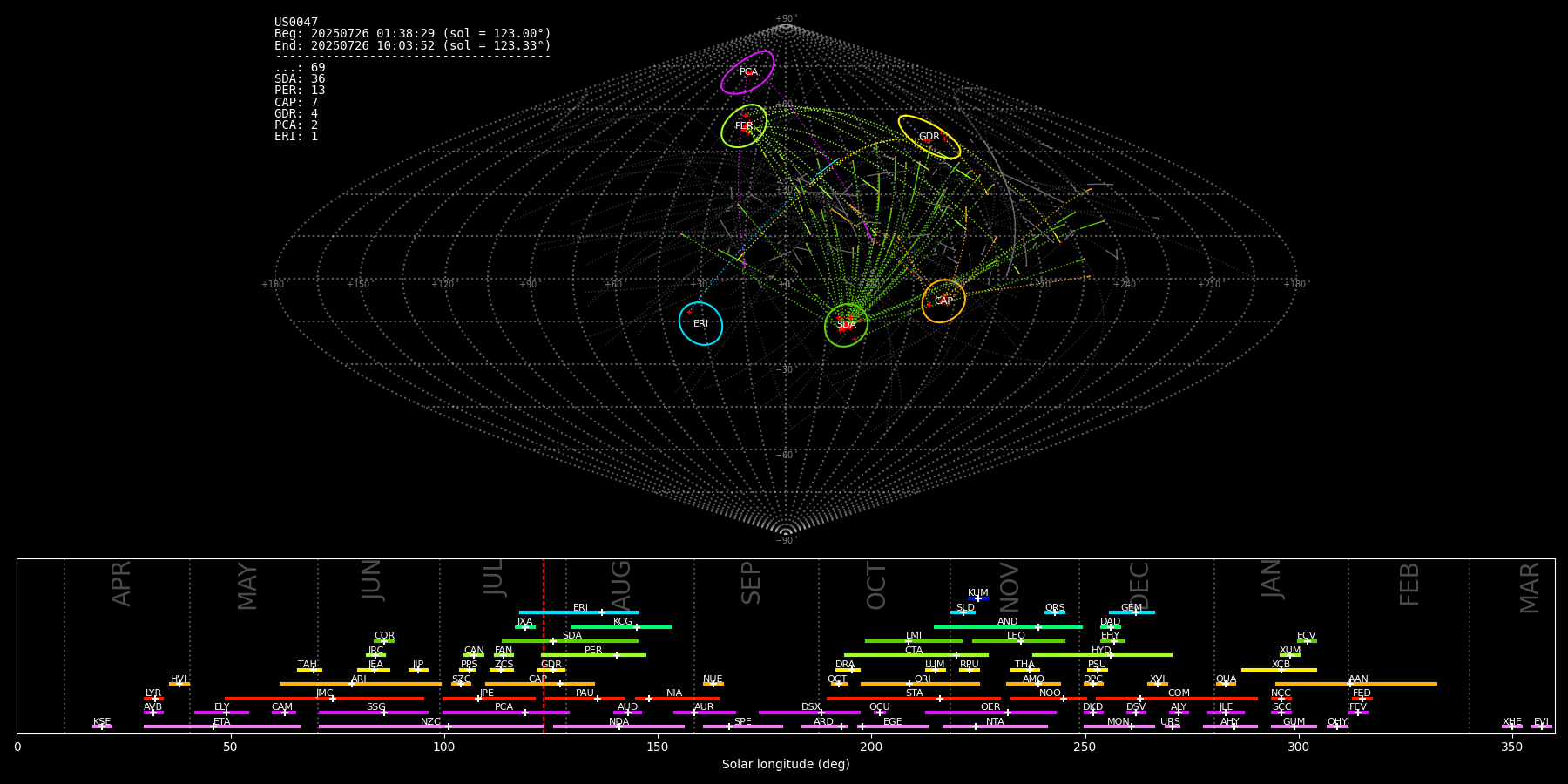1568x784 pixels.
Task: Click the '...: 69' sporadic count line
Action: 300,68
